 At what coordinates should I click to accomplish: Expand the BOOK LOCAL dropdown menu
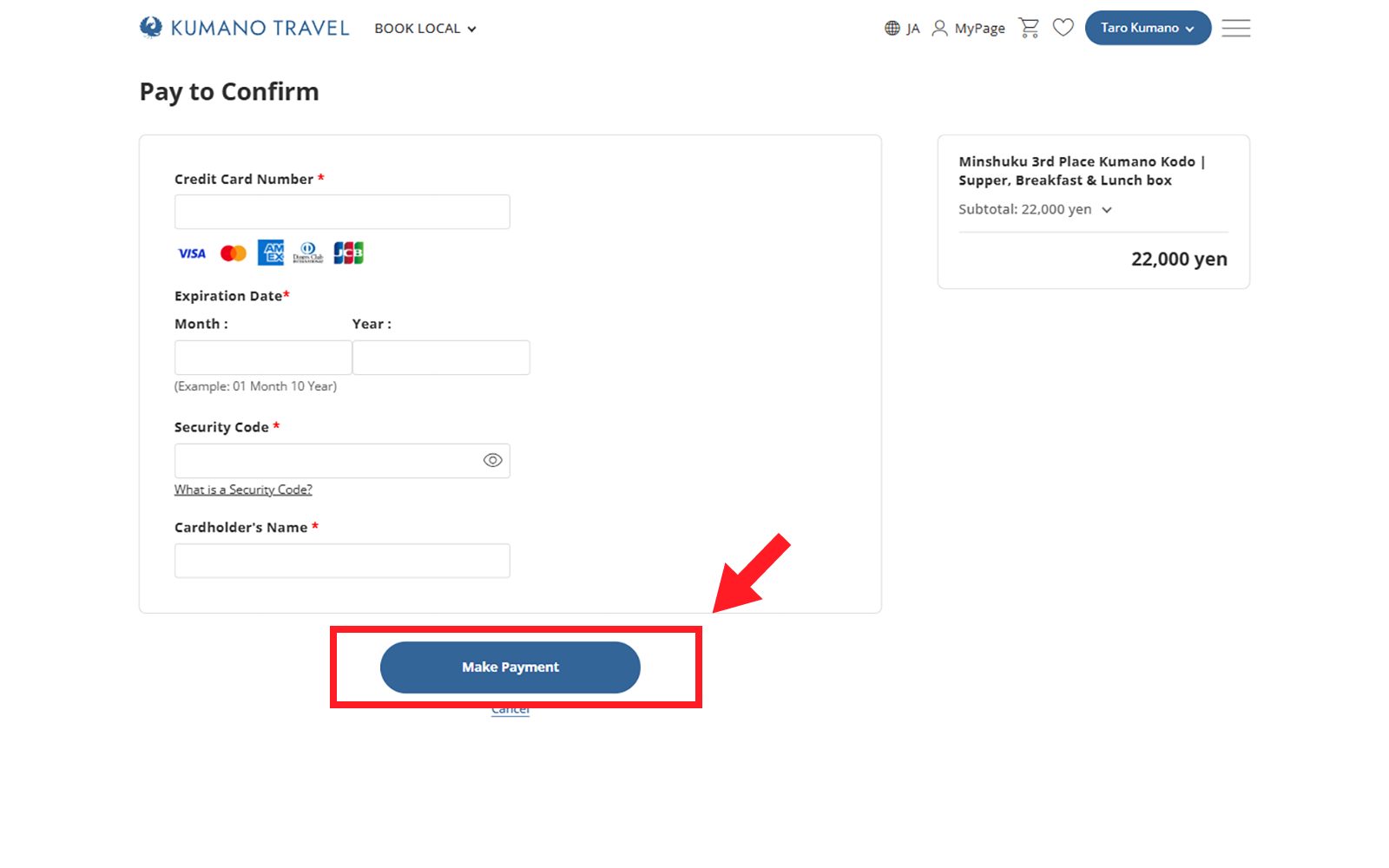(x=425, y=29)
